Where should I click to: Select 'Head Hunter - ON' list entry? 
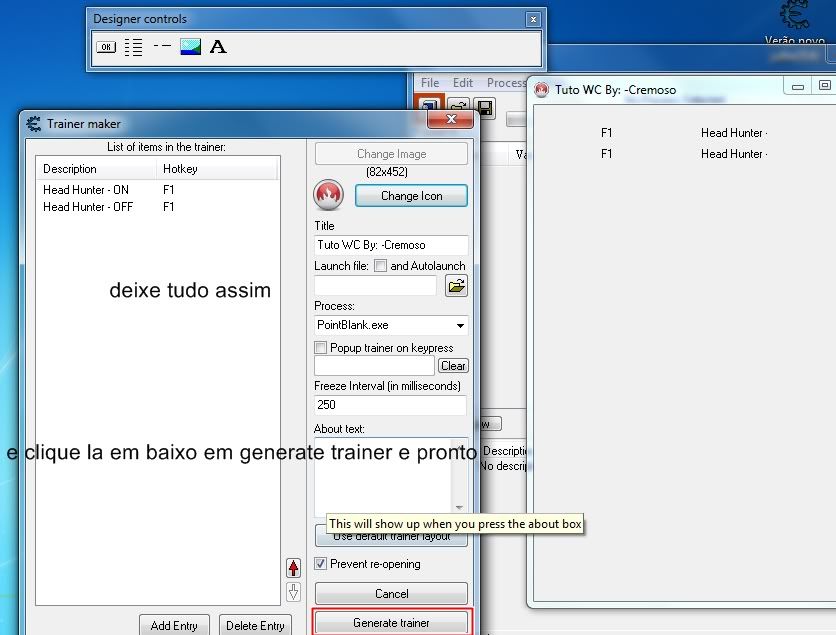(x=86, y=190)
